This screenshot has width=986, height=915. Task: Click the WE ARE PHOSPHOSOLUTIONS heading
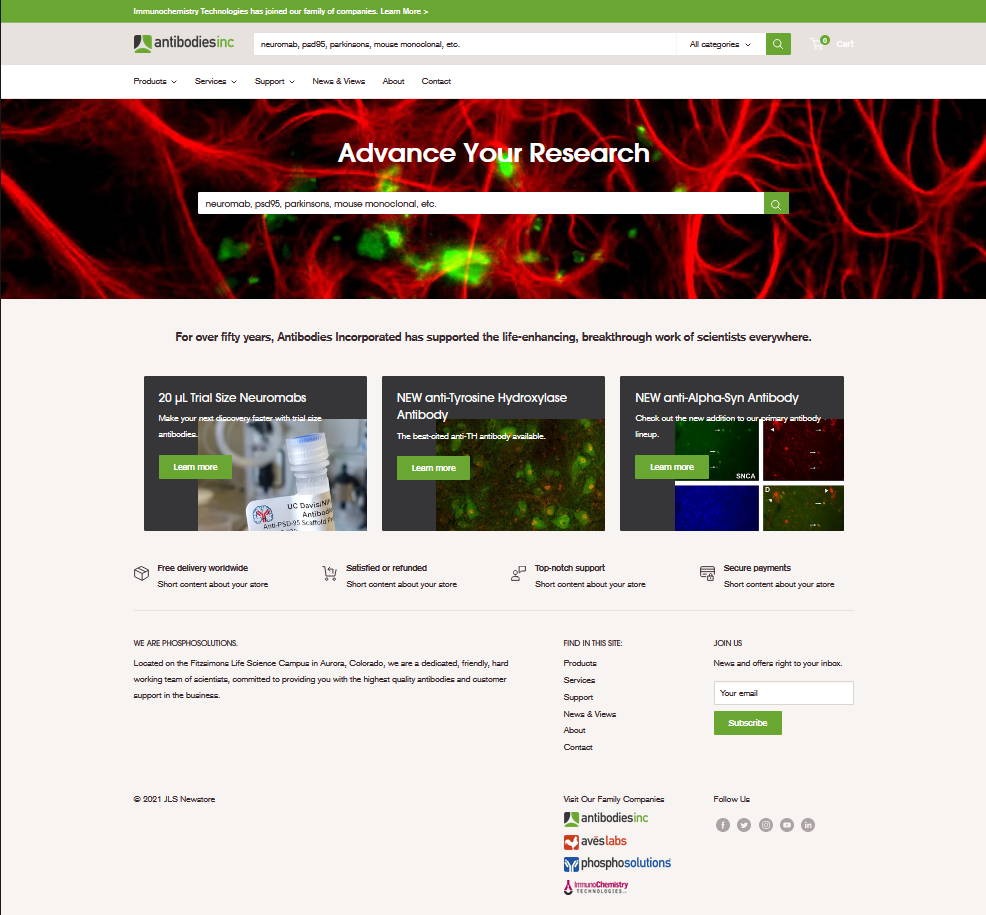186,643
